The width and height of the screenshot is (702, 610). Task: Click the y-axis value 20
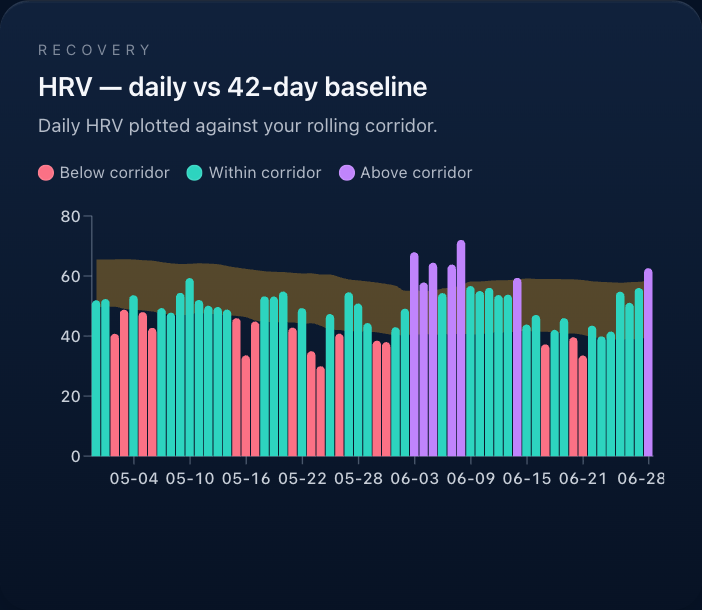coord(71,397)
